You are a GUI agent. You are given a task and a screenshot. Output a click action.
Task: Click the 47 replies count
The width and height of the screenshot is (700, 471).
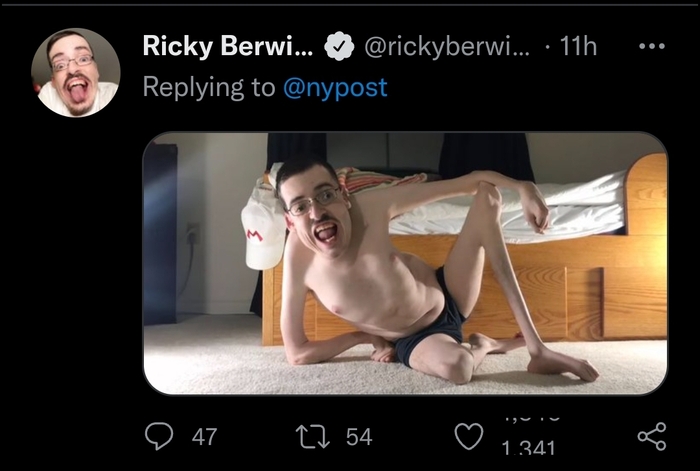click(203, 436)
